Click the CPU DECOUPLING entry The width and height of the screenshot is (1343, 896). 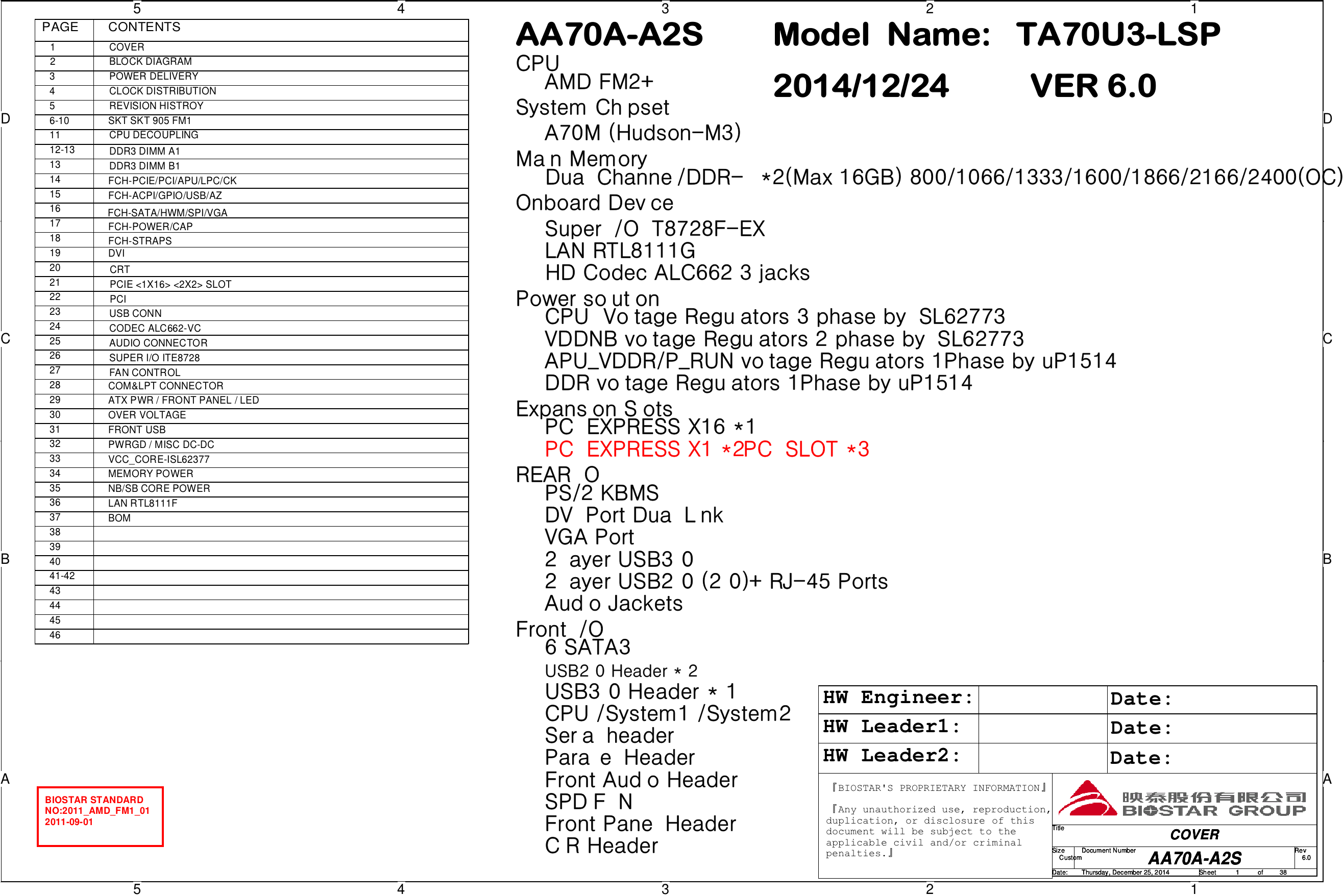click(154, 135)
